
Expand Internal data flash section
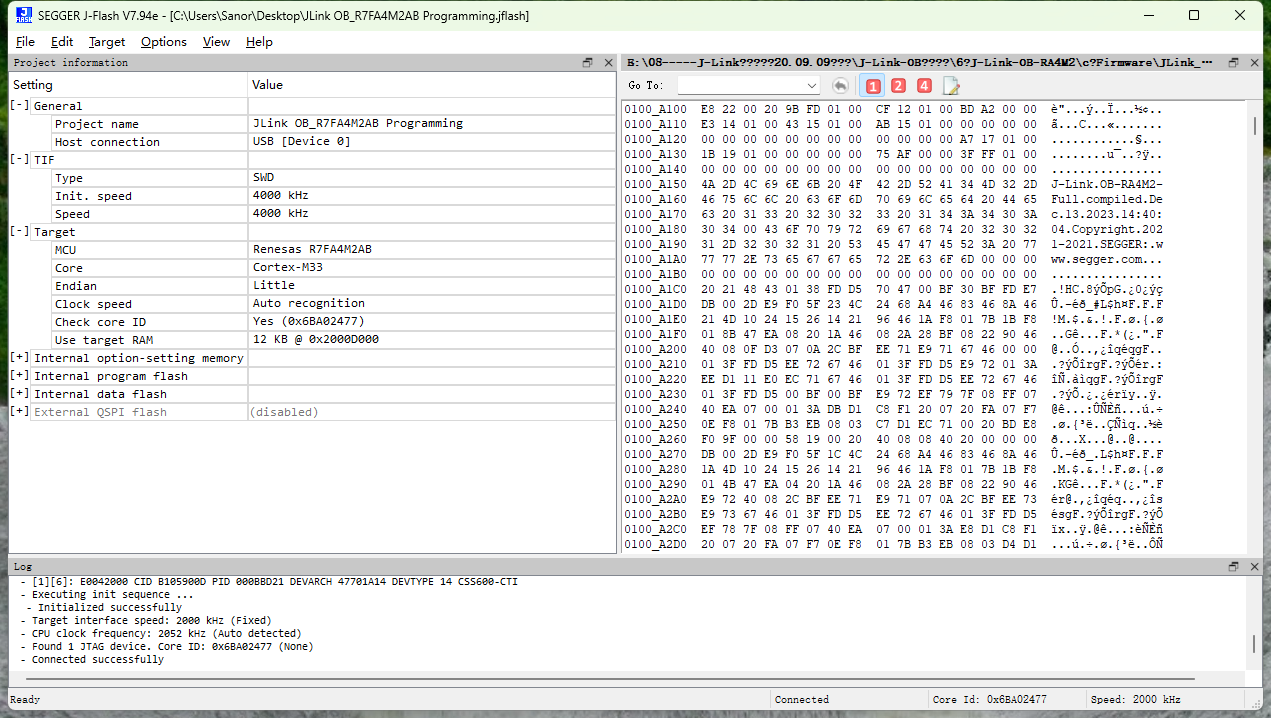pyautogui.click(x=19, y=394)
